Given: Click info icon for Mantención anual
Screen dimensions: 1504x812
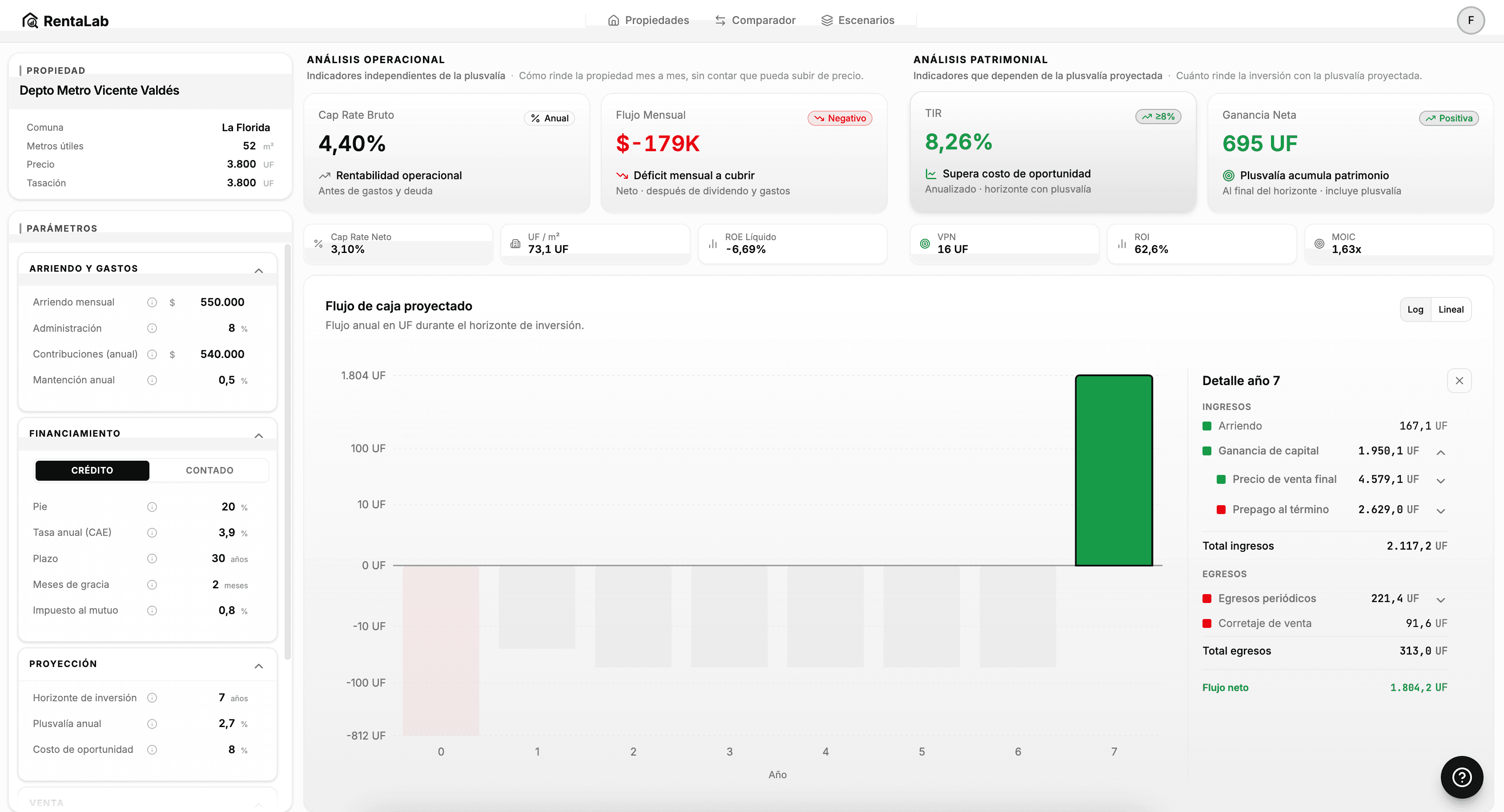Looking at the screenshot, I should click(x=152, y=380).
